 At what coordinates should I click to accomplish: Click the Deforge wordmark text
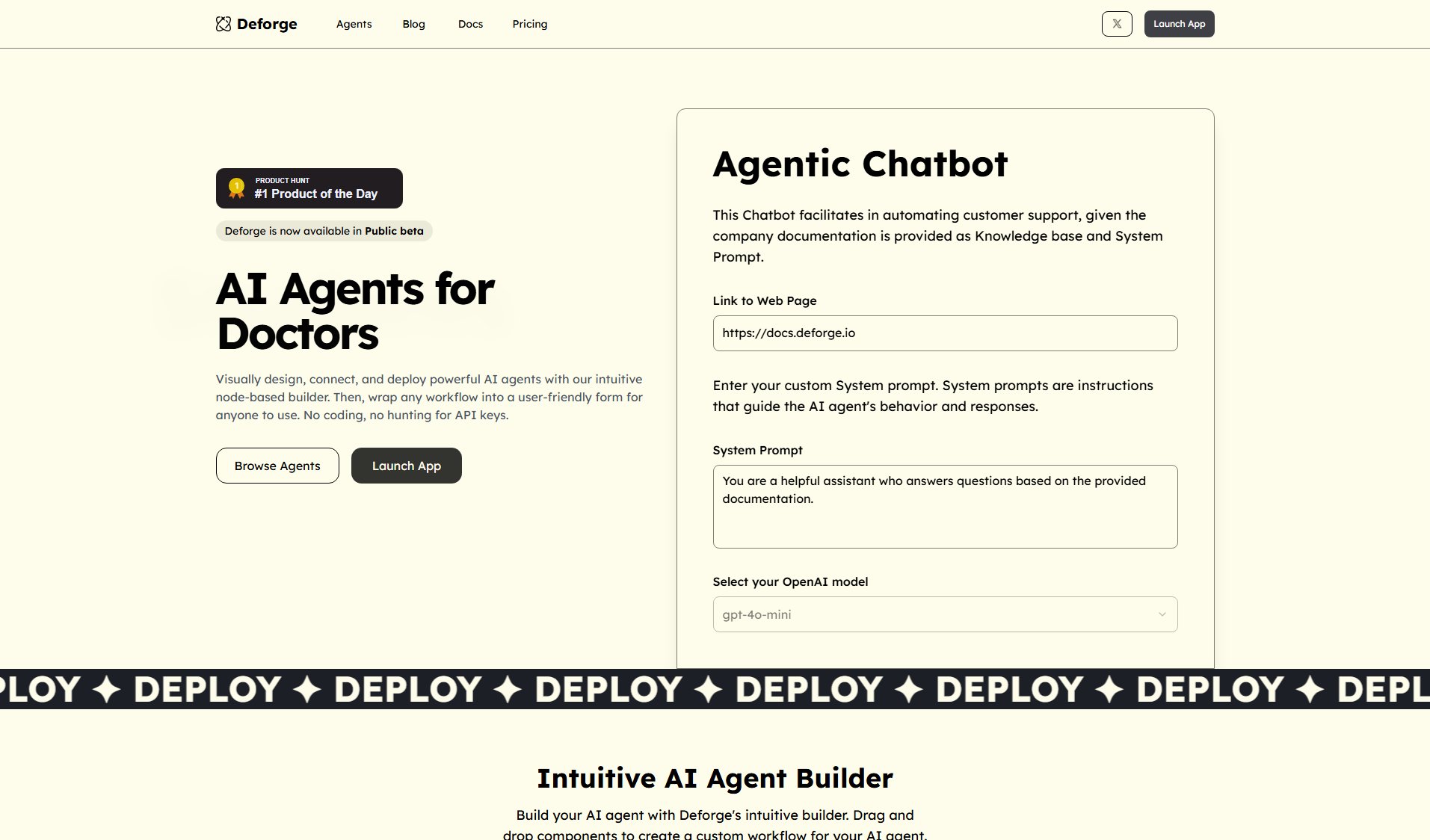pyautogui.click(x=267, y=24)
